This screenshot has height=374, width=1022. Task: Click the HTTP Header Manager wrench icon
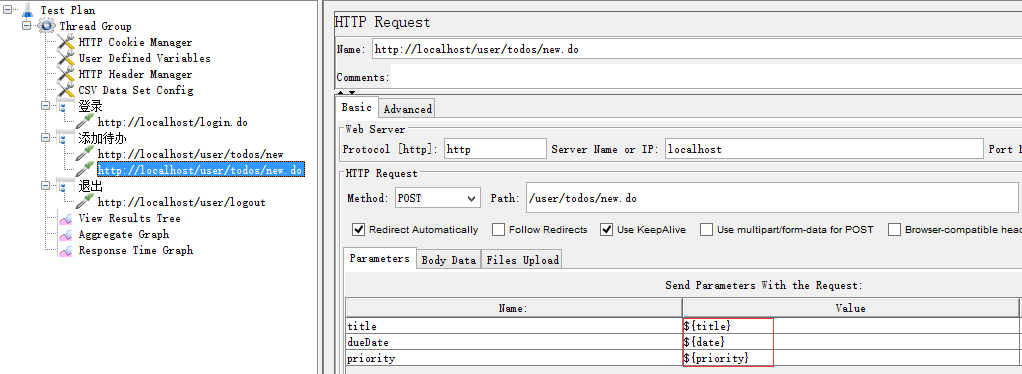point(66,74)
